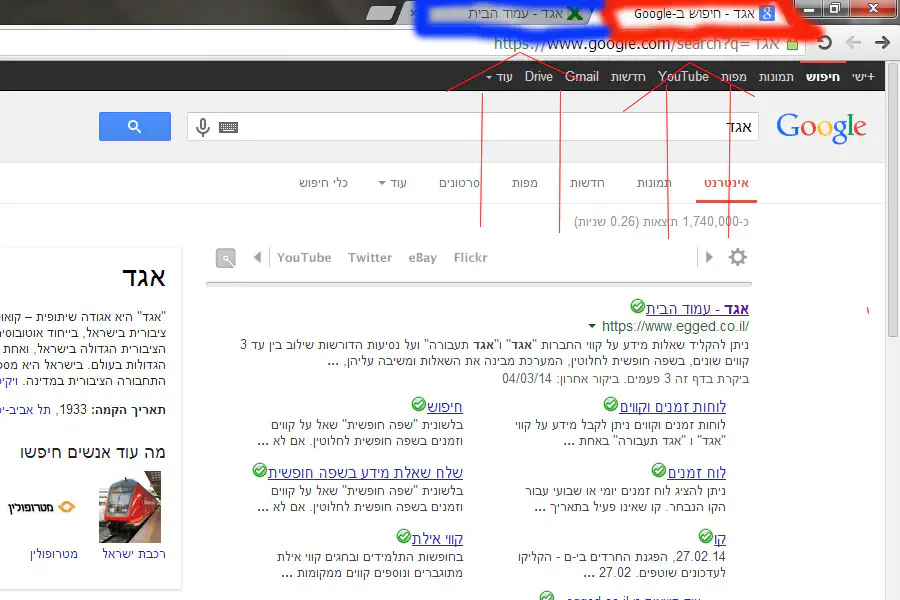Click the Google logo

tap(821, 127)
